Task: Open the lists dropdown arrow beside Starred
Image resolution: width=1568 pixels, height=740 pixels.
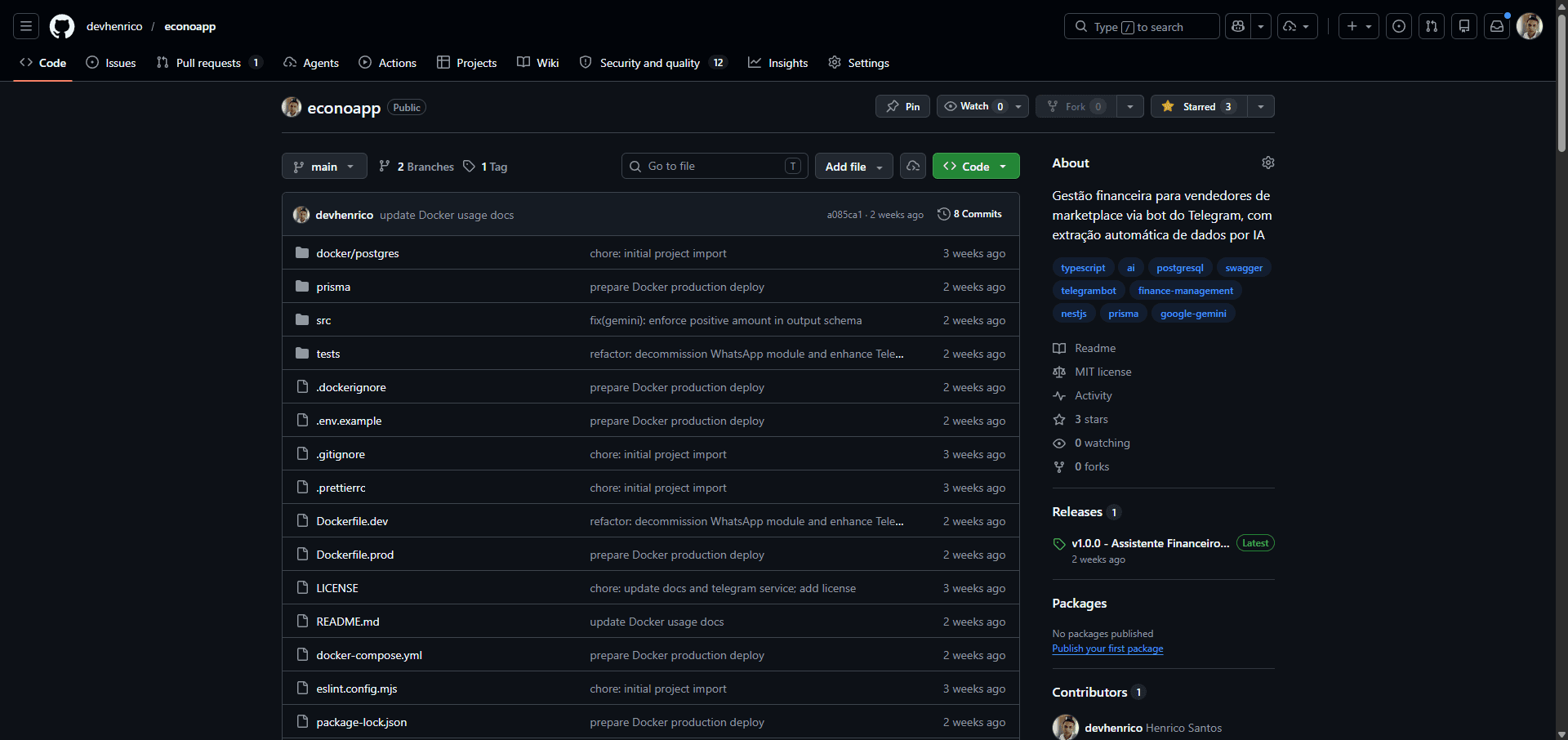Action: coord(1261,106)
